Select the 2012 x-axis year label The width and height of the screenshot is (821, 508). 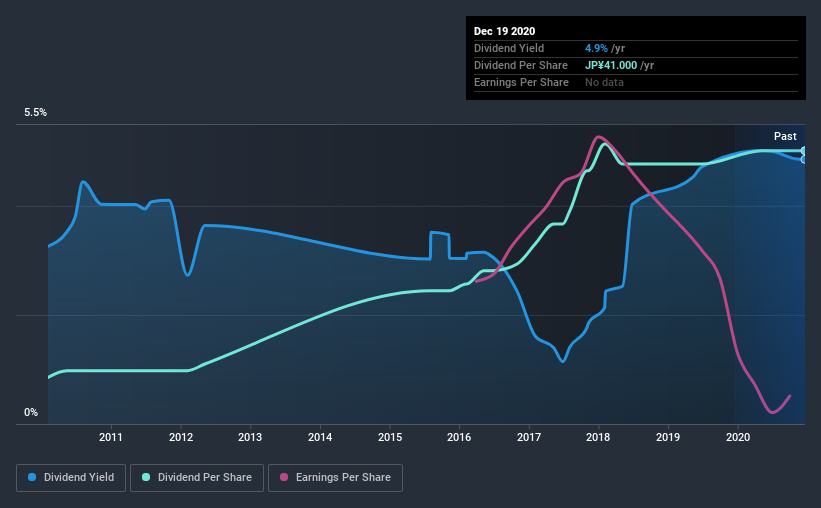pyautogui.click(x=181, y=437)
